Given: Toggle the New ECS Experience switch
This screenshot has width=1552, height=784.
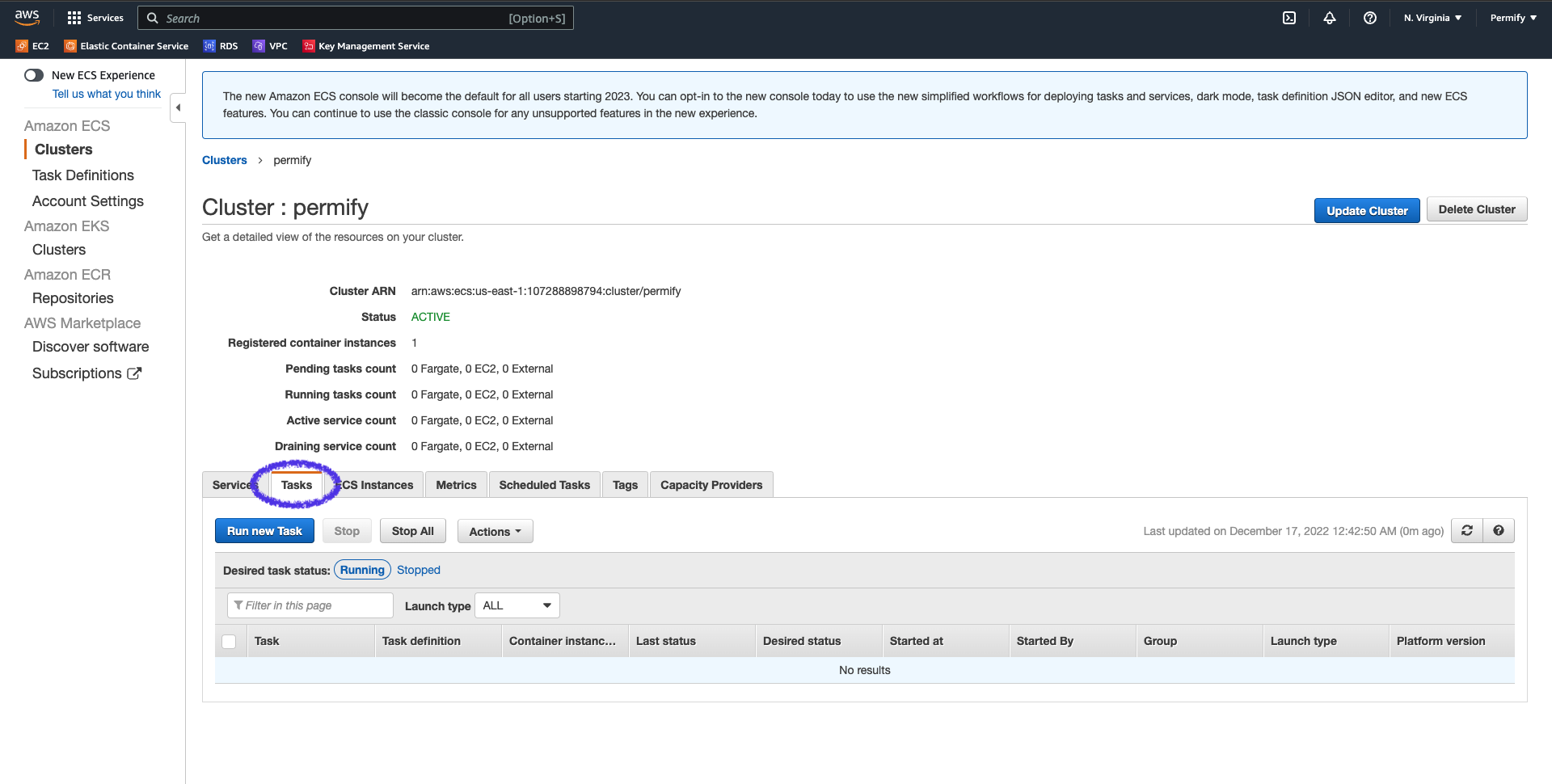Looking at the screenshot, I should pyautogui.click(x=34, y=75).
